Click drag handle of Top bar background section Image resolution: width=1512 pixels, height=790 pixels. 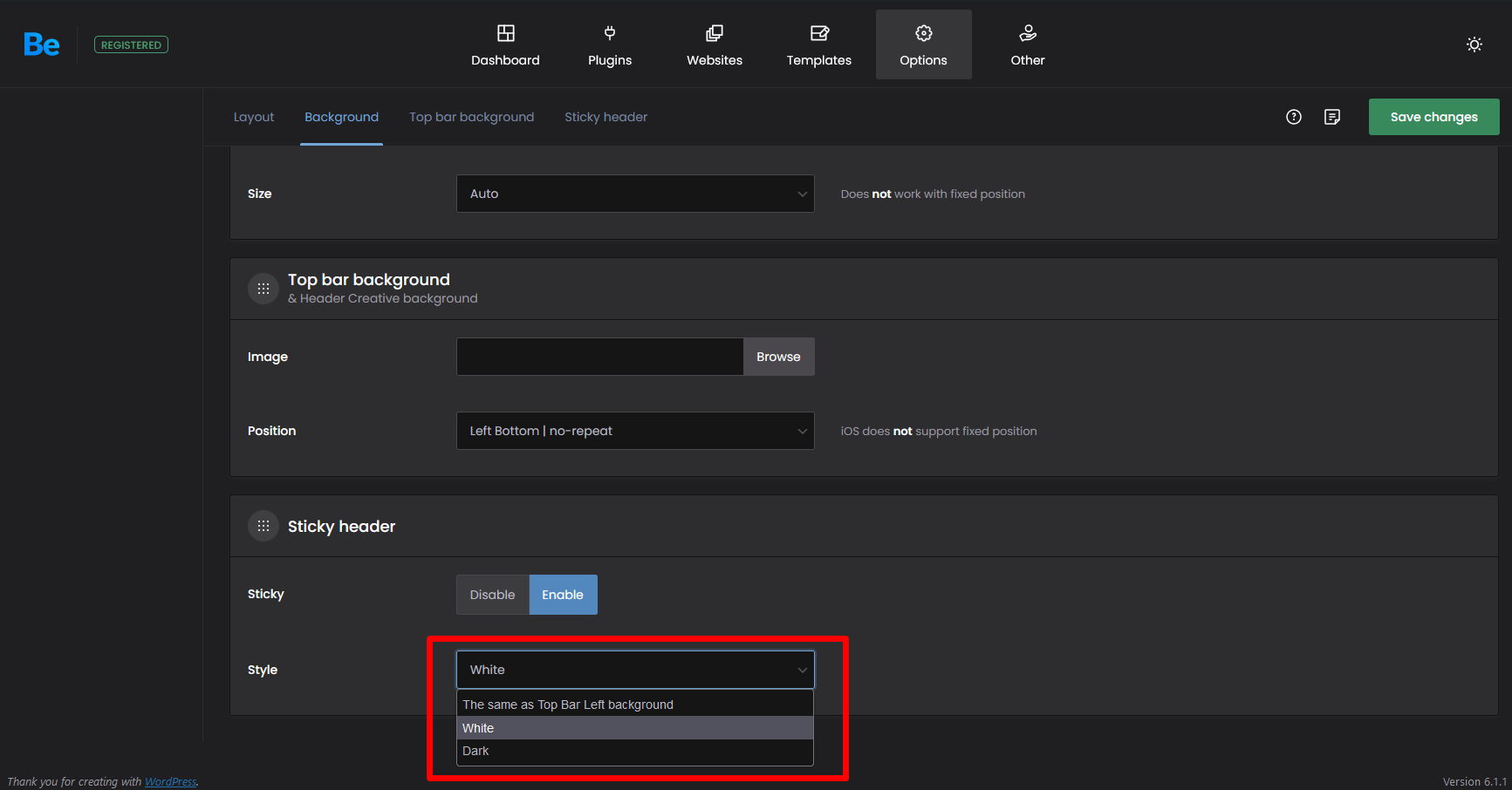[x=263, y=289]
